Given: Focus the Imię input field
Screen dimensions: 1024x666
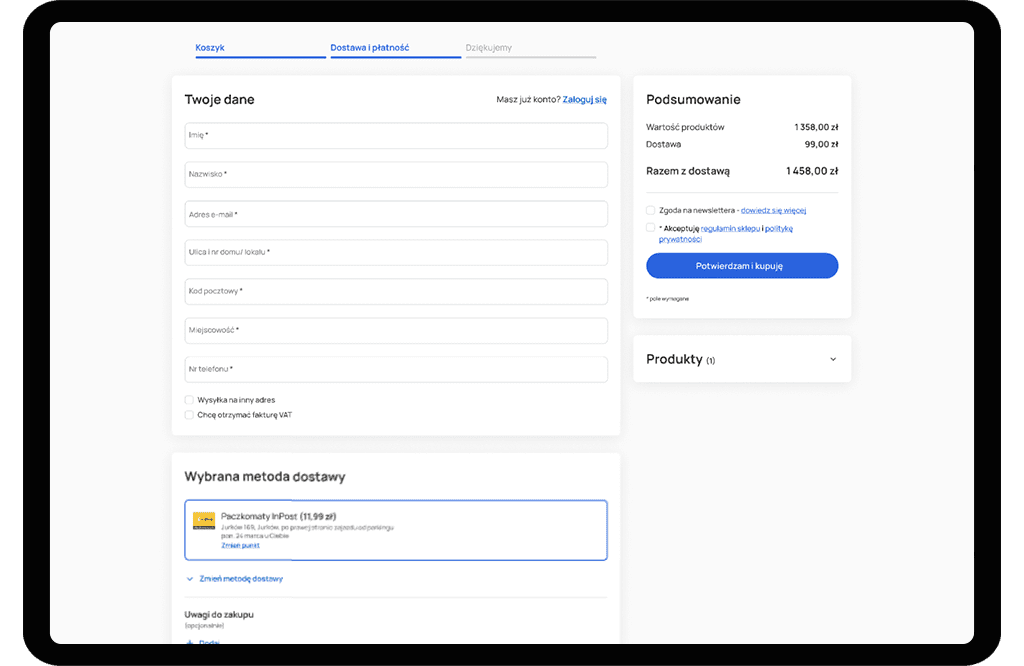Looking at the screenshot, I should pos(396,136).
